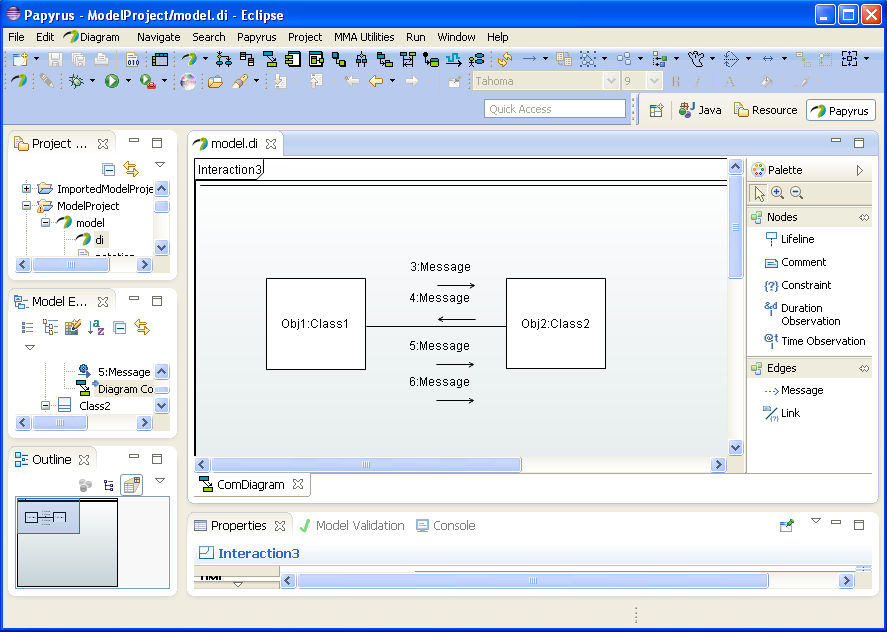This screenshot has width=887, height=632.
Task: Open the Run configurations dropdown arrow
Action: (x=128, y=81)
